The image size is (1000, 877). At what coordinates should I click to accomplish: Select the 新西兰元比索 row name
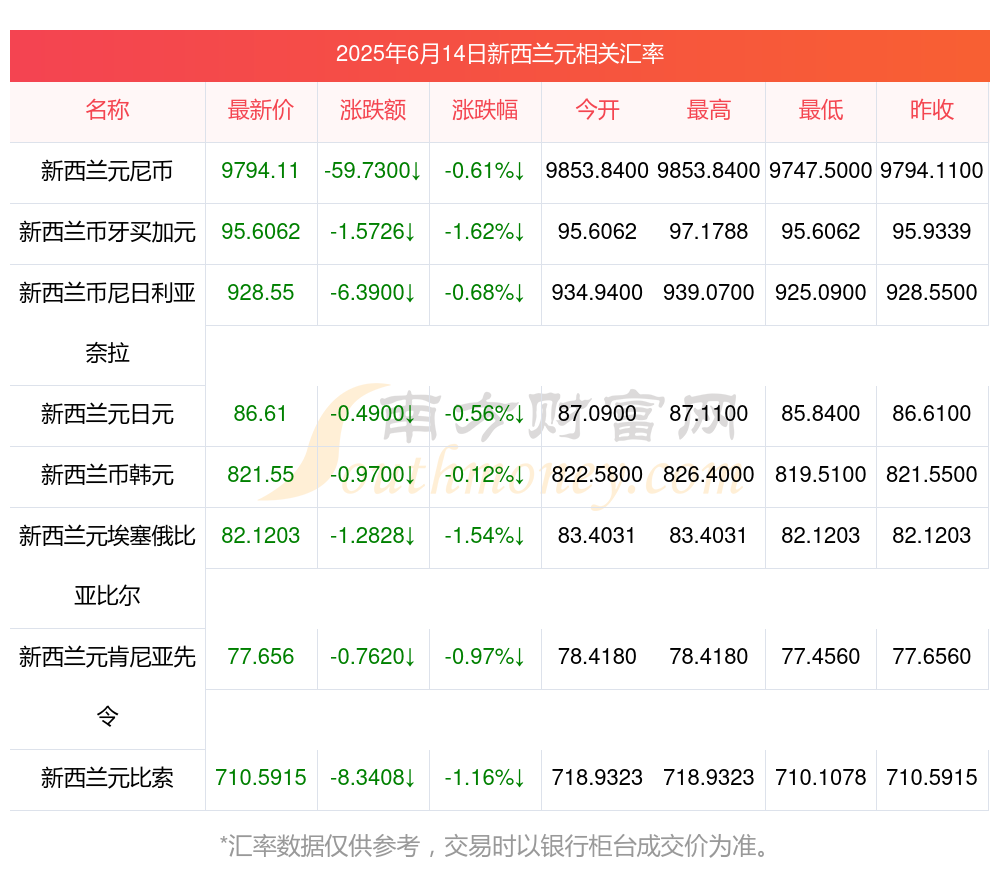click(107, 779)
